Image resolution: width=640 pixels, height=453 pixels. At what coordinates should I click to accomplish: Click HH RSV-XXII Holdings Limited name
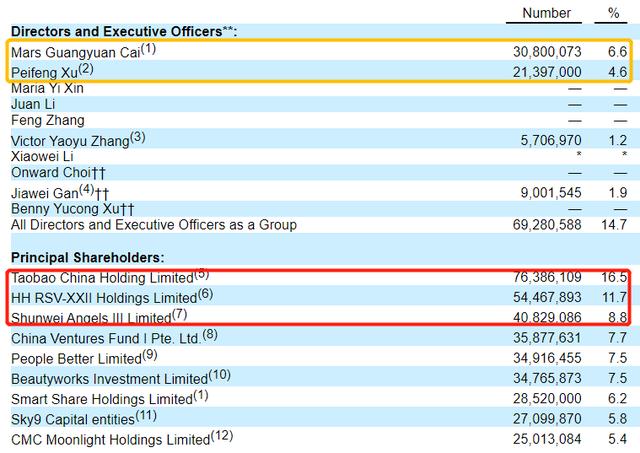click(104, 298)
